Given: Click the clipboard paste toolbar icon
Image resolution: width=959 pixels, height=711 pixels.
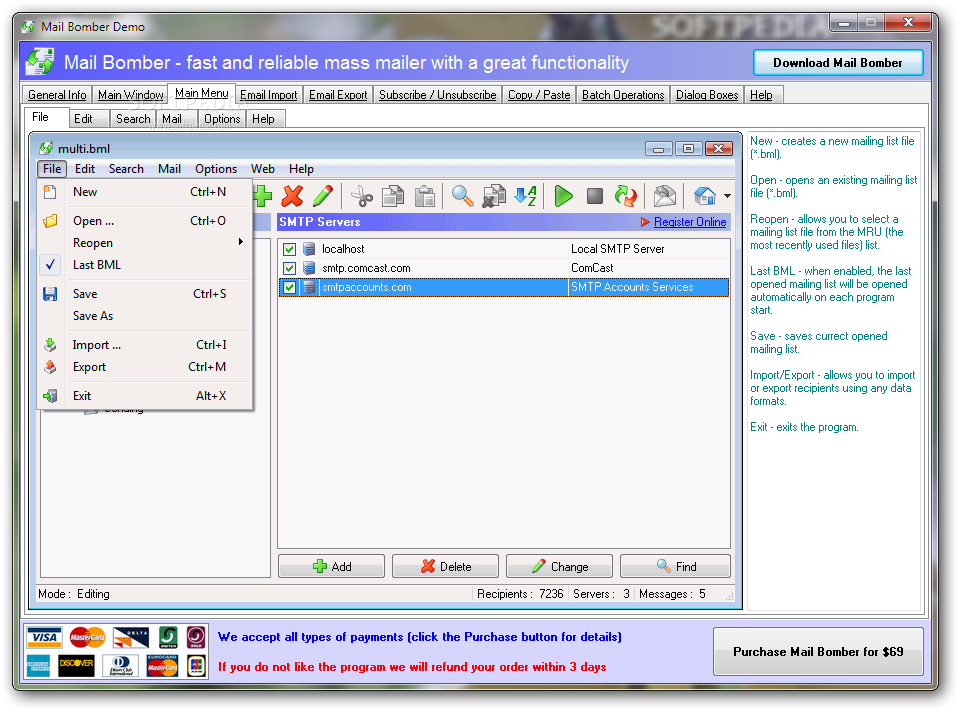Looking at the screenshot, I should pos(424,196).
